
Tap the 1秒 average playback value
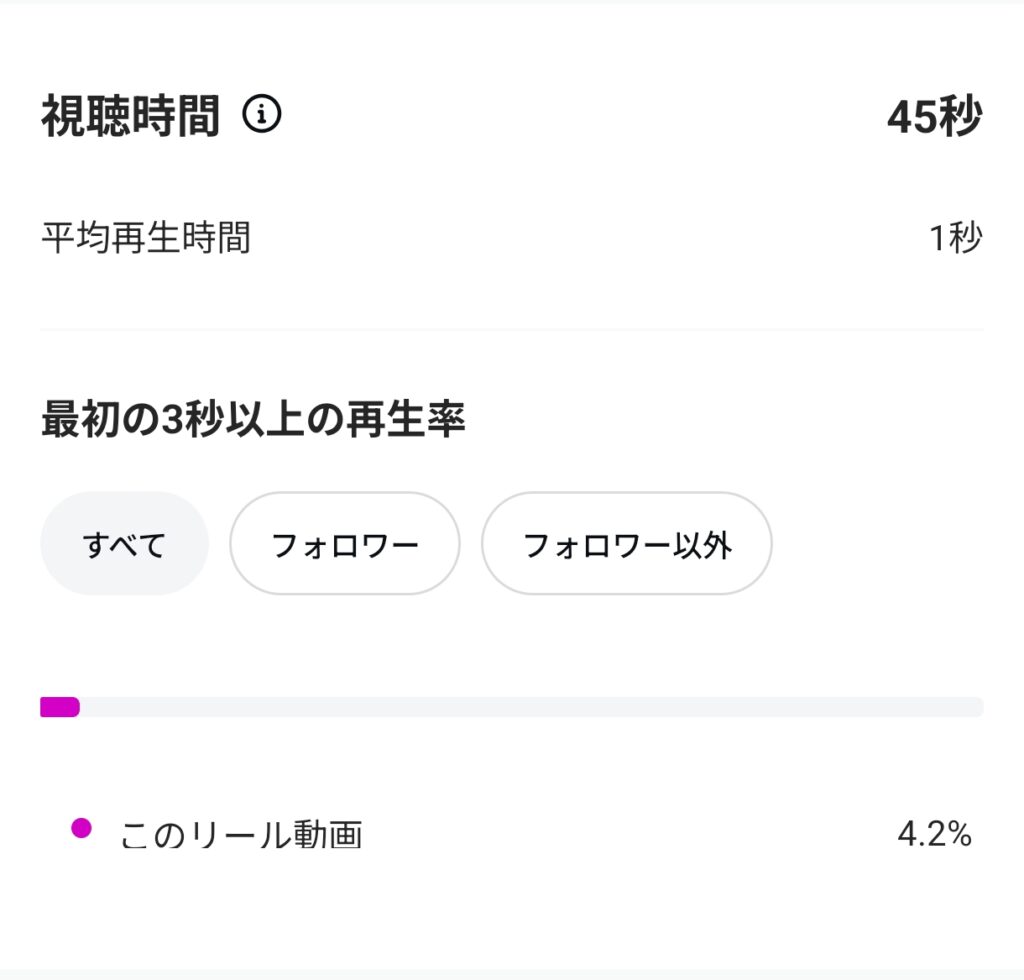(x=955, y=239)
